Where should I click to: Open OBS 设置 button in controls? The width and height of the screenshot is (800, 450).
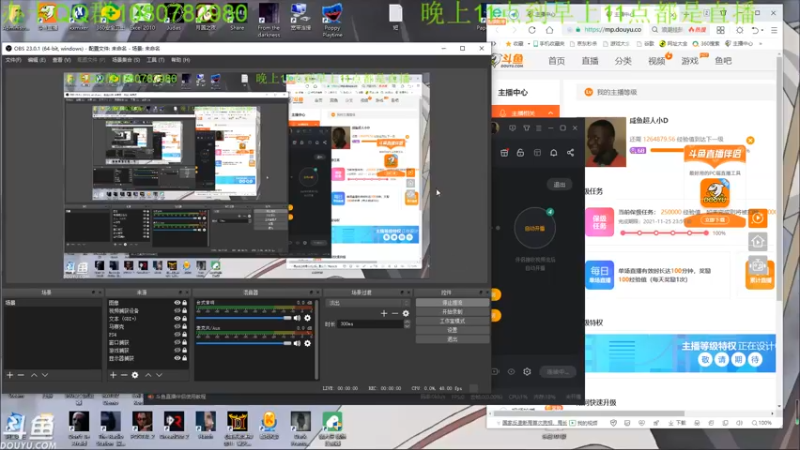452,330
